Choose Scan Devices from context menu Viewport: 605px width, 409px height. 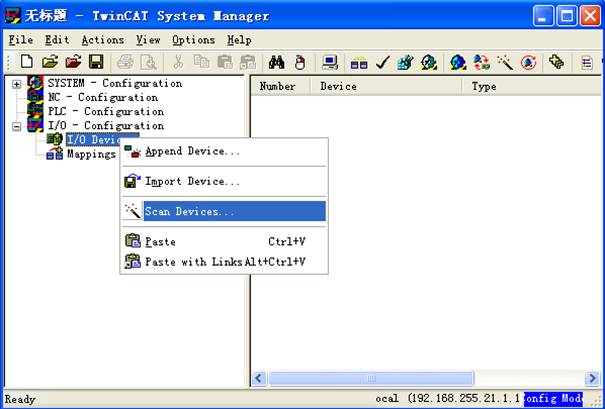pos(190,212)
